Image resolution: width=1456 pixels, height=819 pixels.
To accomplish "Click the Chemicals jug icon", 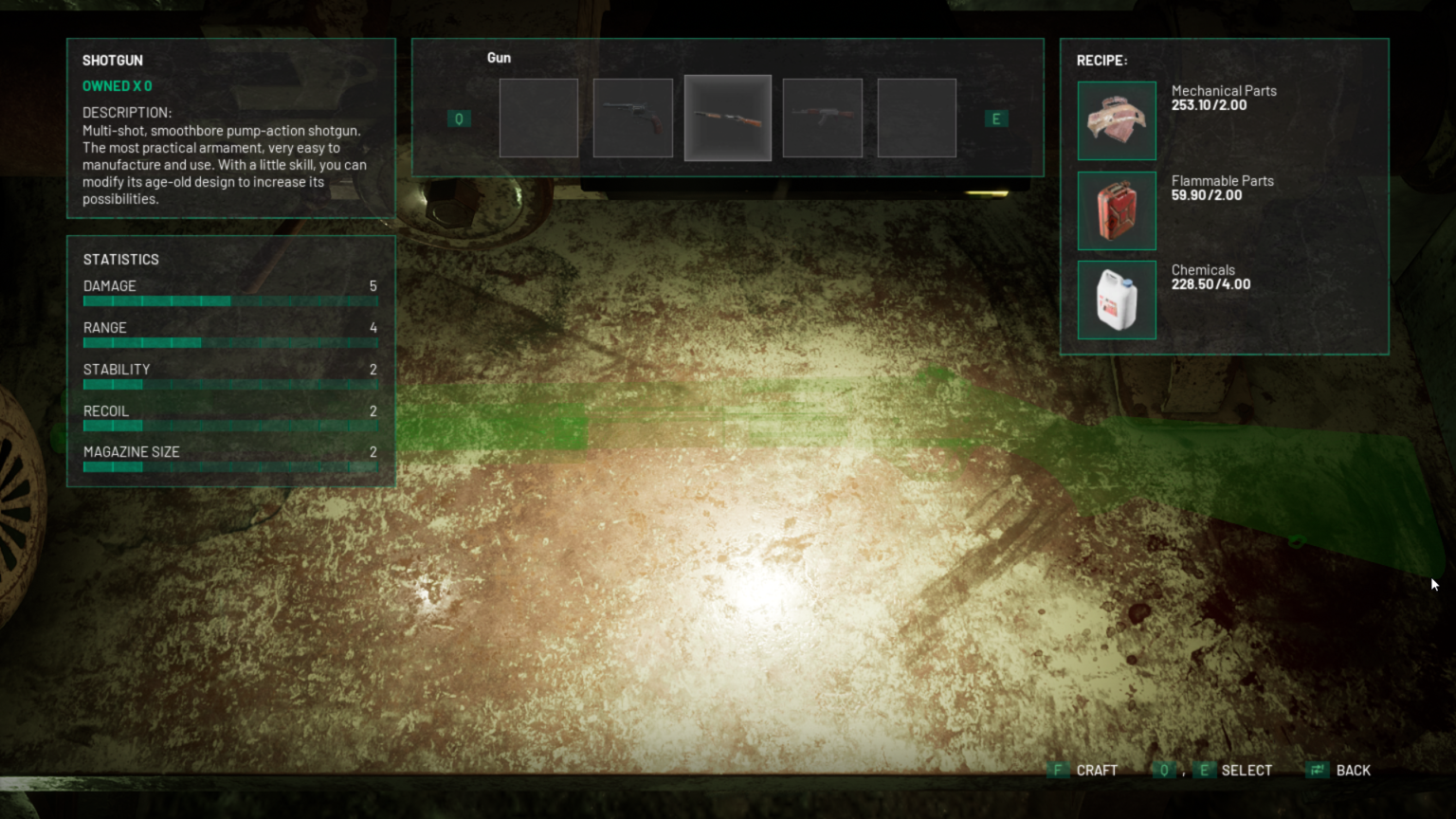I will (x=1116, y=300).
